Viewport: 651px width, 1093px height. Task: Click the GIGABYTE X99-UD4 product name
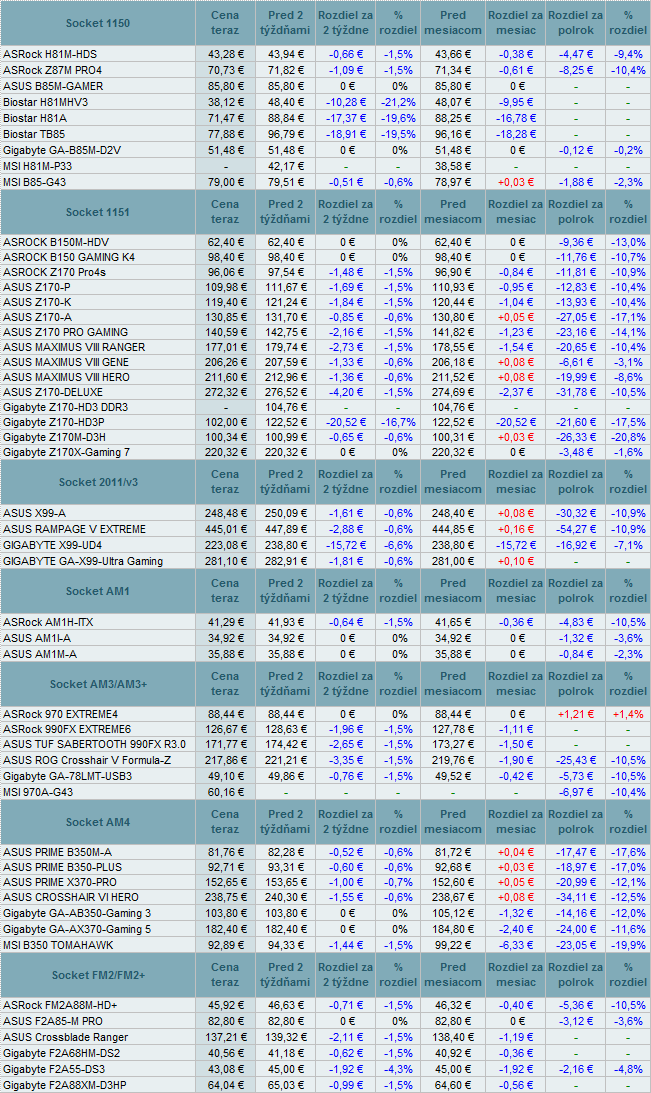(52, 545)
